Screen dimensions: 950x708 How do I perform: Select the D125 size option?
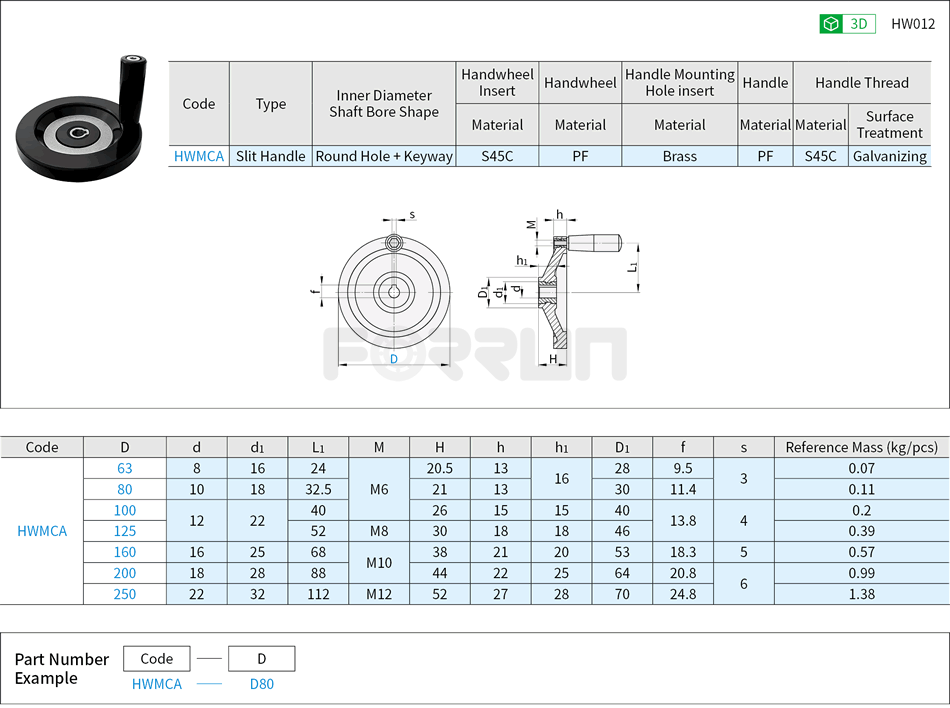(125, 531)
